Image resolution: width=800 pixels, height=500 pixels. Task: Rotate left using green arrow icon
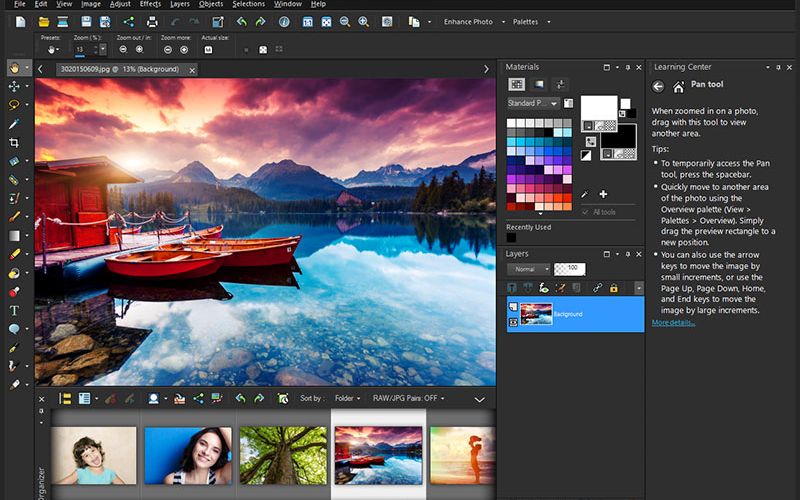(x=241, y=22)
